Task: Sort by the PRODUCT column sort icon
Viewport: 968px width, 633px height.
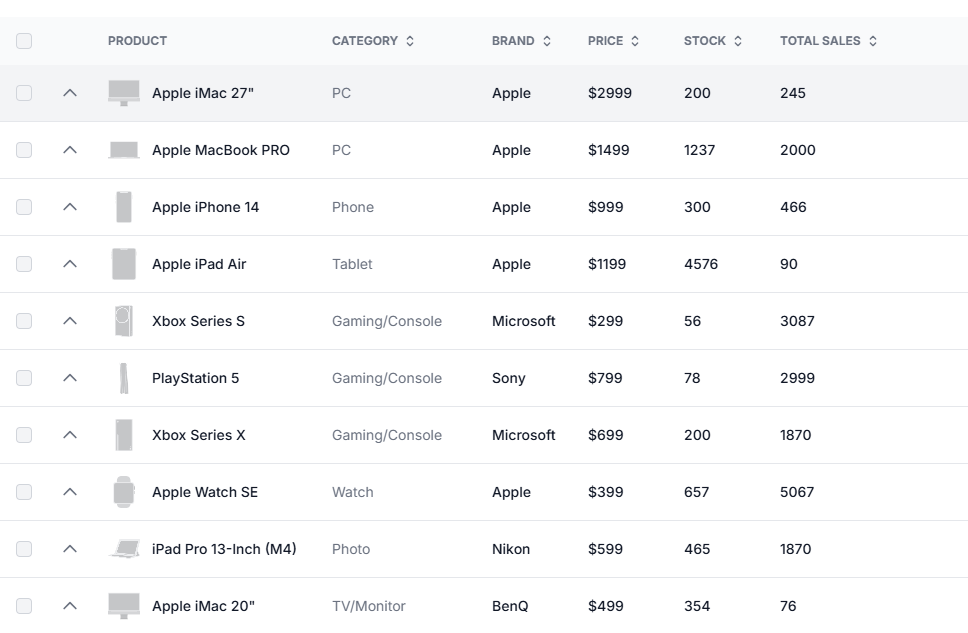Action: click(178, 41)
